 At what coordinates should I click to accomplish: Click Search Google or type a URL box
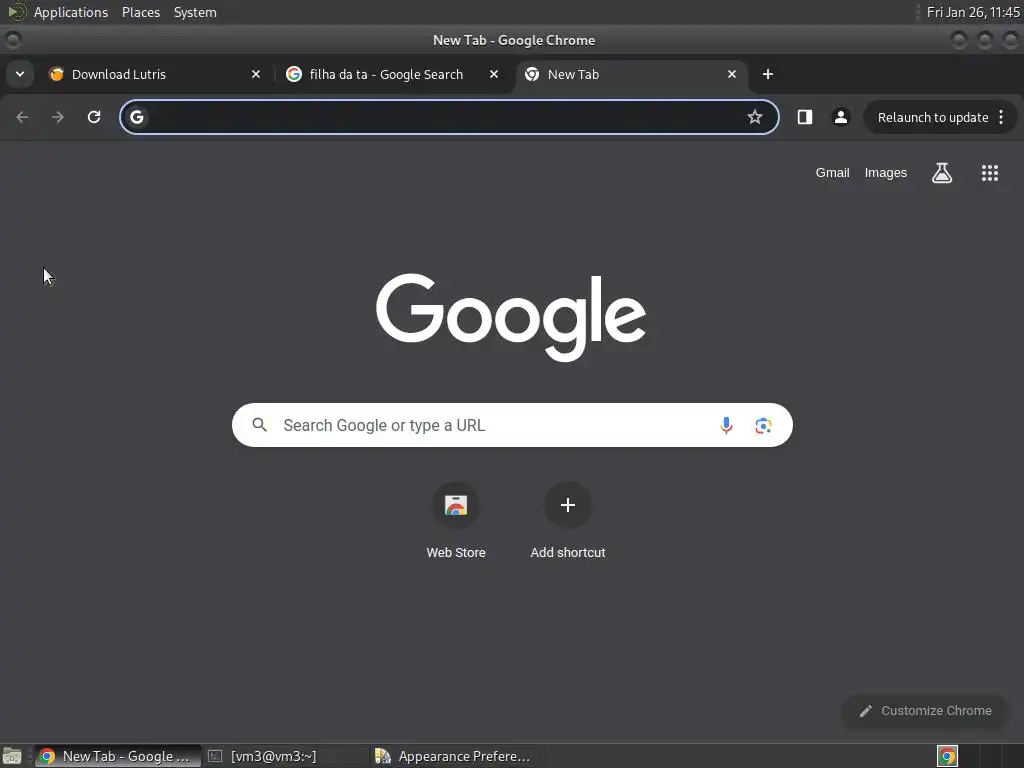pyautogui.click(x=512, y=425)
